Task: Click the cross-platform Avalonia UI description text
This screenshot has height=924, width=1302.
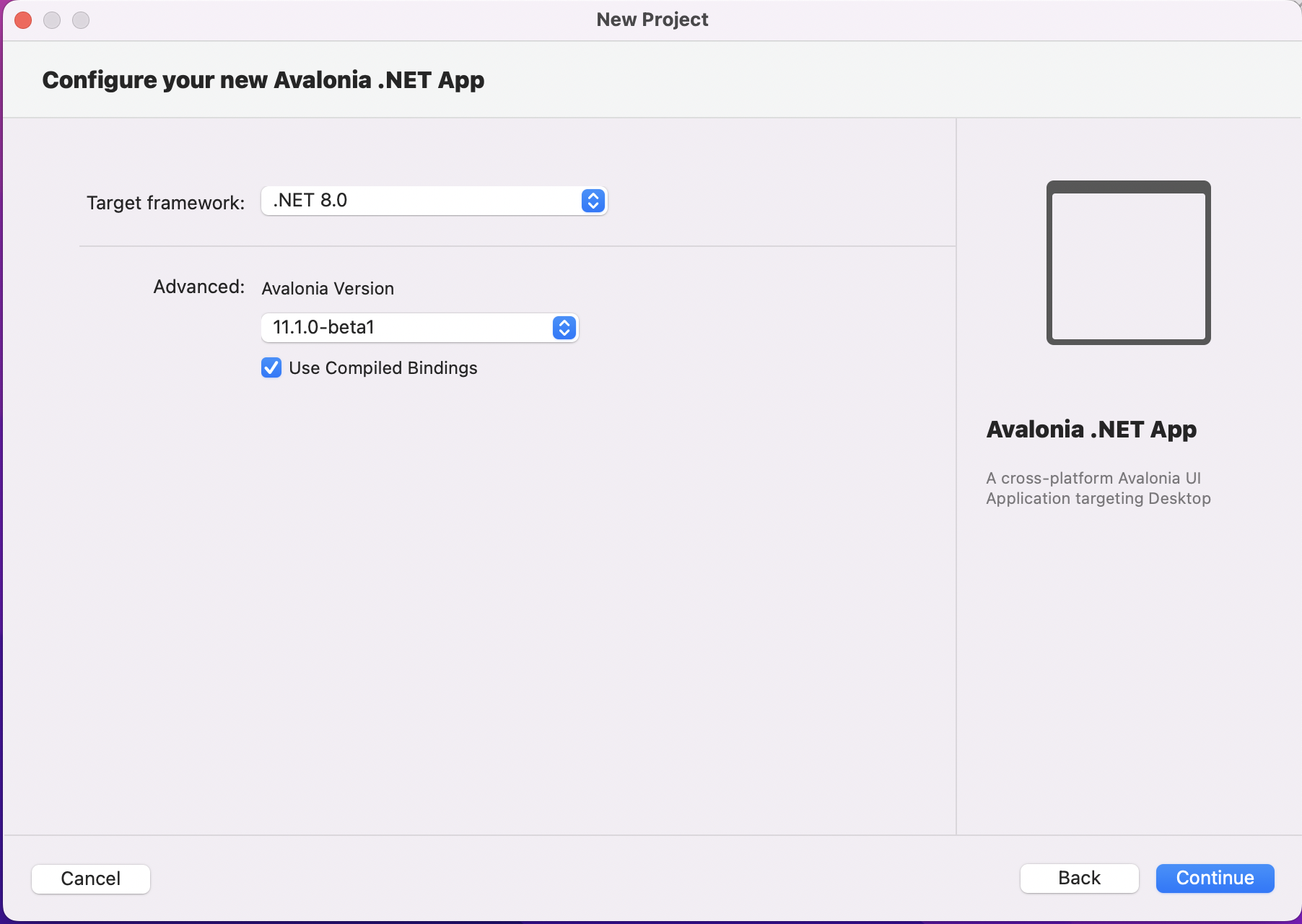Action: (1098, 488)
